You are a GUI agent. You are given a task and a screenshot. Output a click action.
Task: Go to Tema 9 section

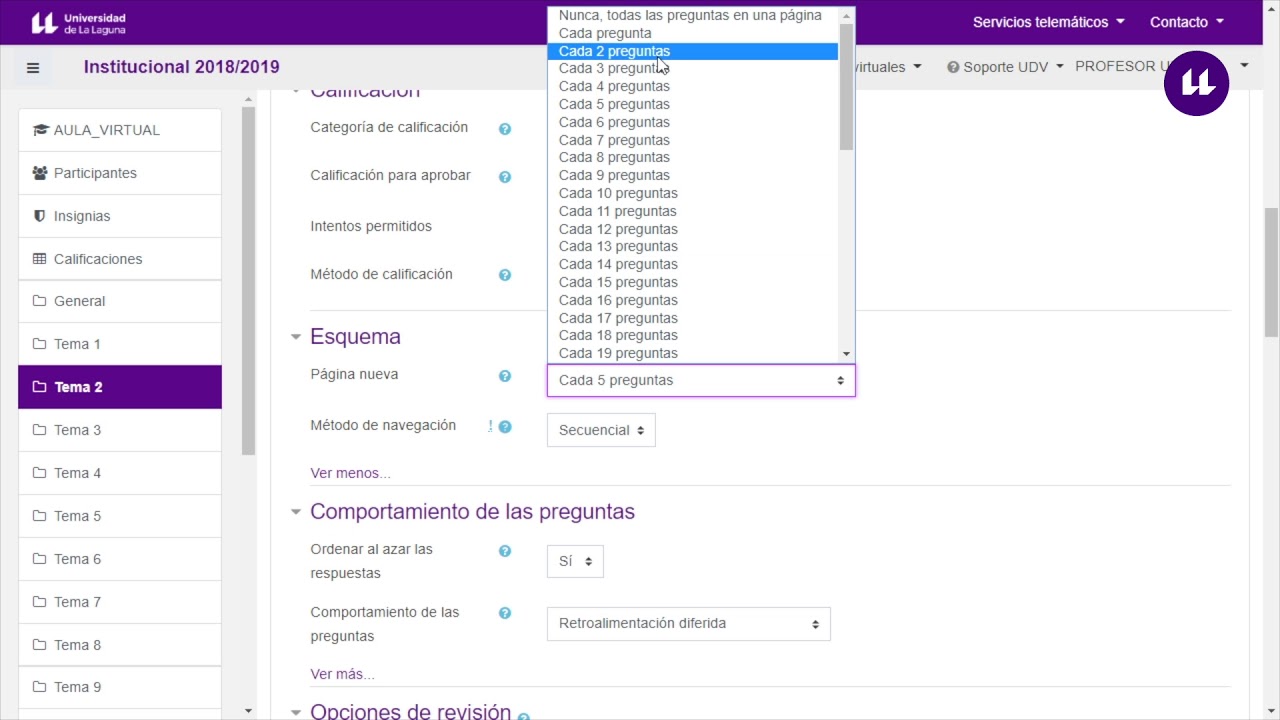point(120,687)
